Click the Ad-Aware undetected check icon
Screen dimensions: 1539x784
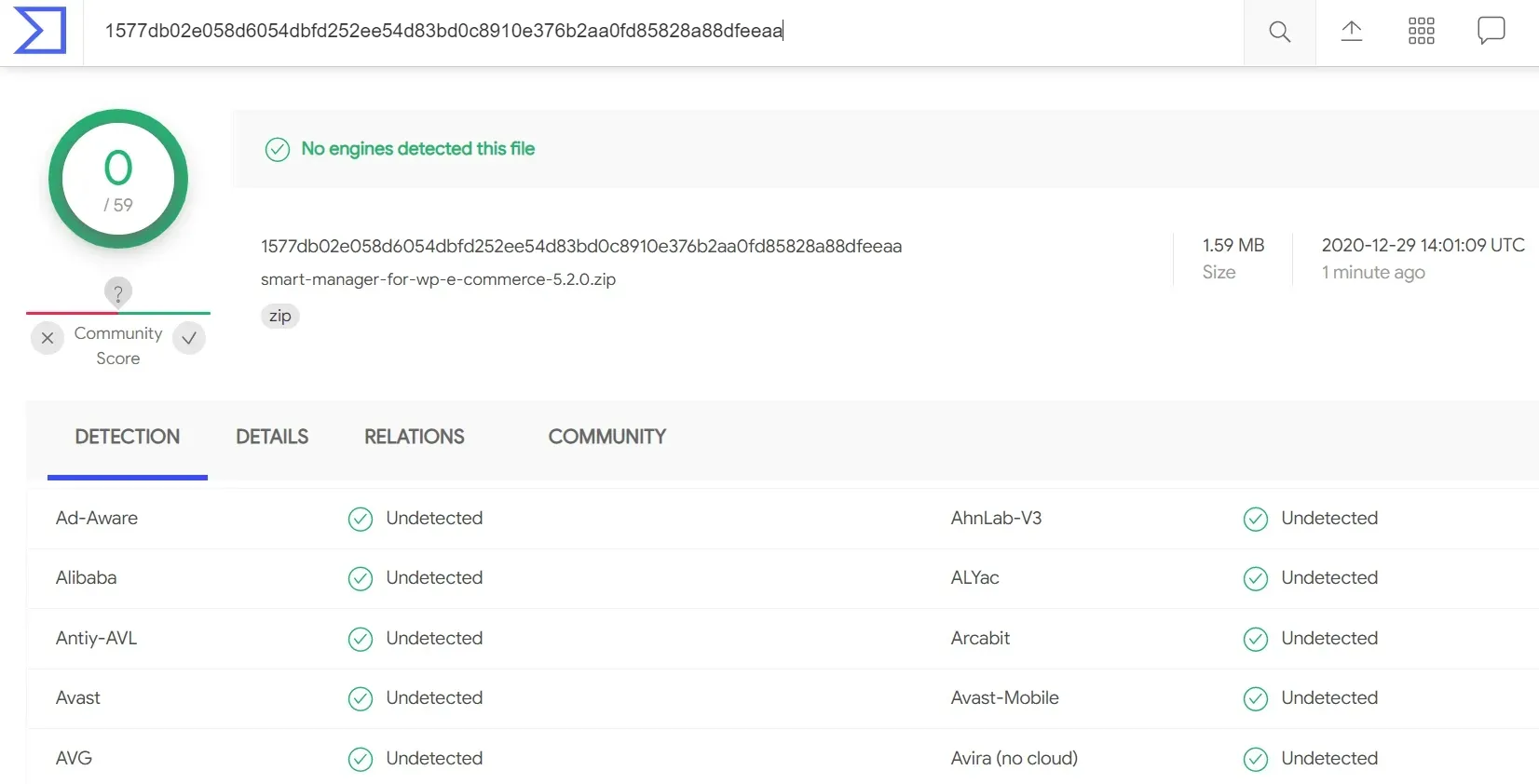pyautogui.click(x=361, y=519)
